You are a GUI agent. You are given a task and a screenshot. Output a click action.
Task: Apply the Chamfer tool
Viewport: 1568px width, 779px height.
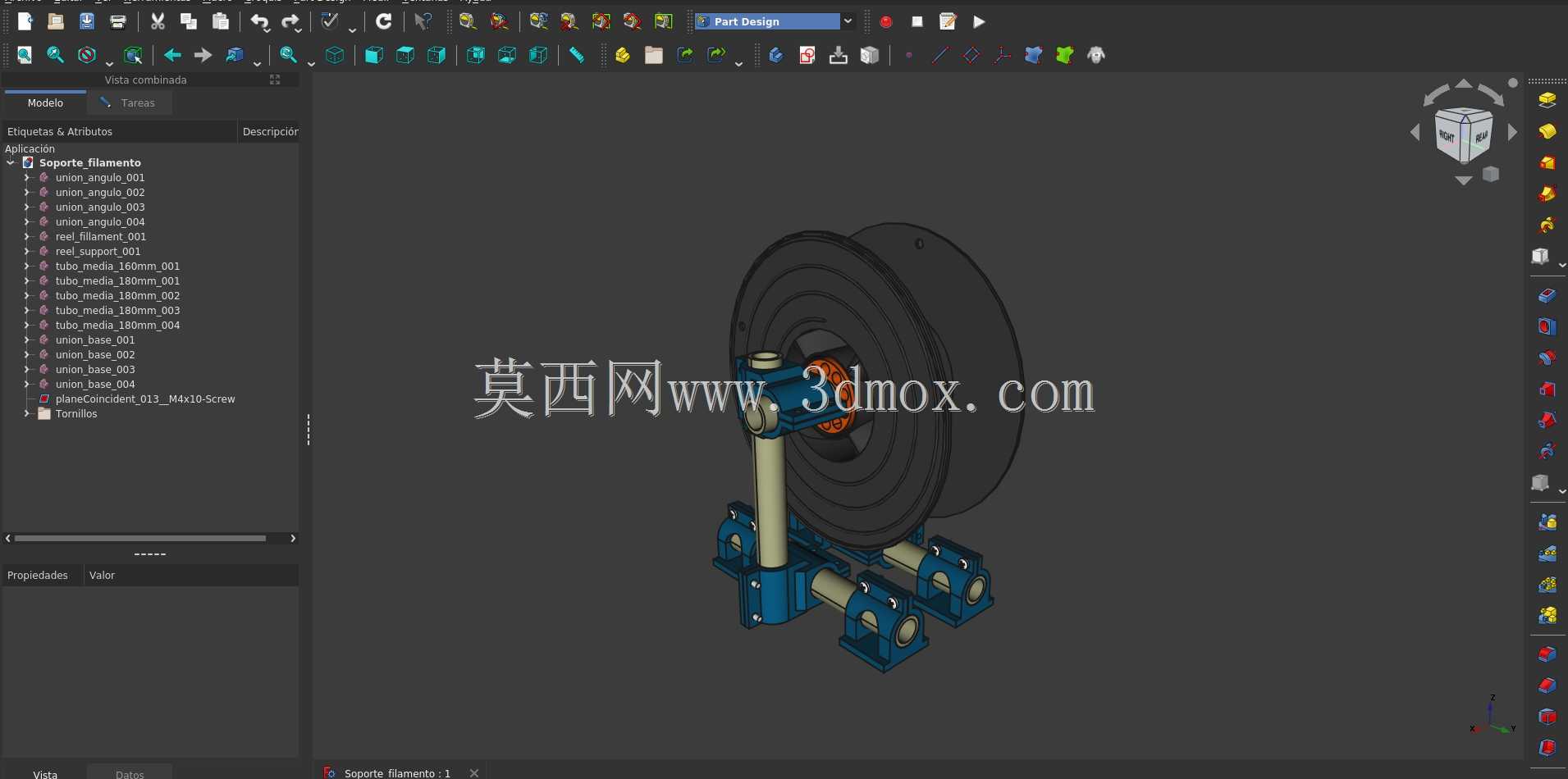pos(1547,685)
